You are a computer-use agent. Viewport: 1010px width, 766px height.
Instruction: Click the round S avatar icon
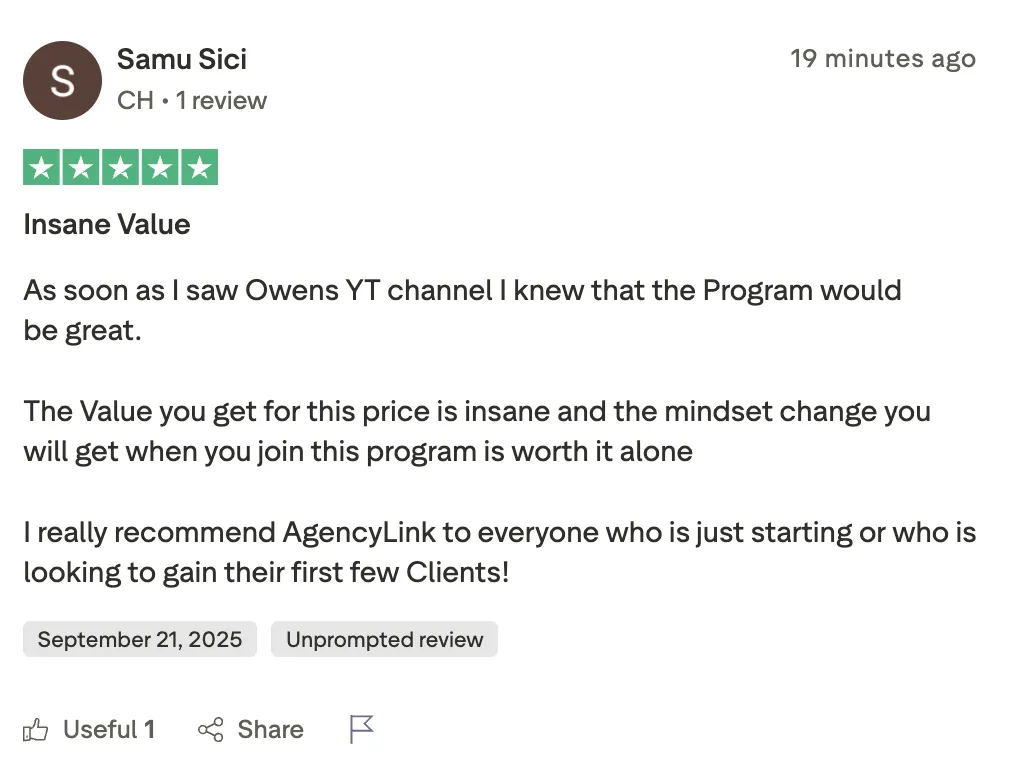click(62, 81)
